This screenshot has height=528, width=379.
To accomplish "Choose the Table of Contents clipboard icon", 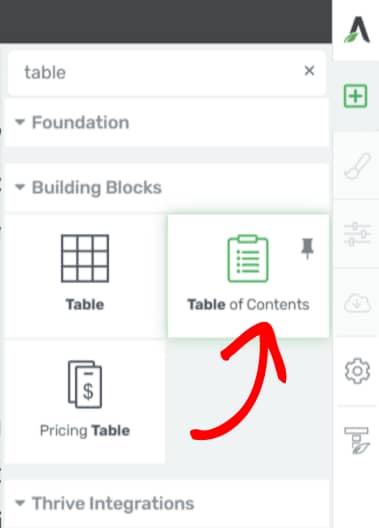I will 248,258.
